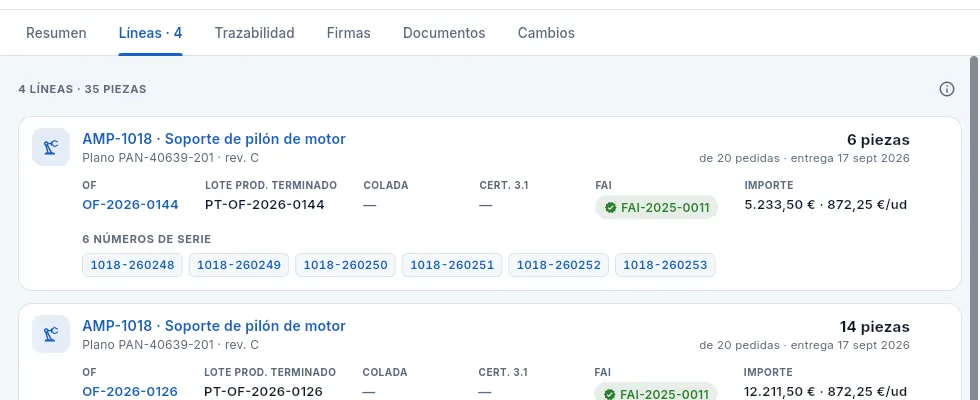Viewport: 980px width, 400px height.
Task: Open the info icon beside line summary
Action: click(947, 89)
